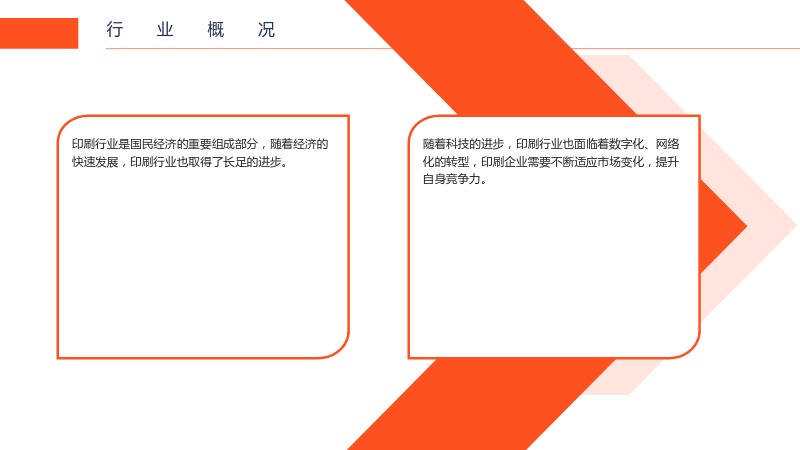Click the paragraph starting 随着科技的进步

coord(551,162)
